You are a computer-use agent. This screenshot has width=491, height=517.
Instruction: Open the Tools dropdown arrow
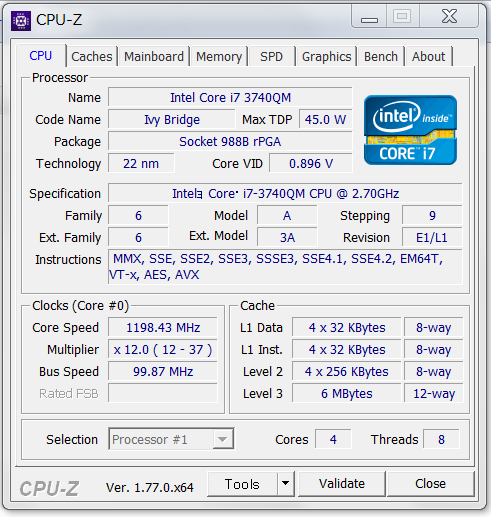[285, 483]
